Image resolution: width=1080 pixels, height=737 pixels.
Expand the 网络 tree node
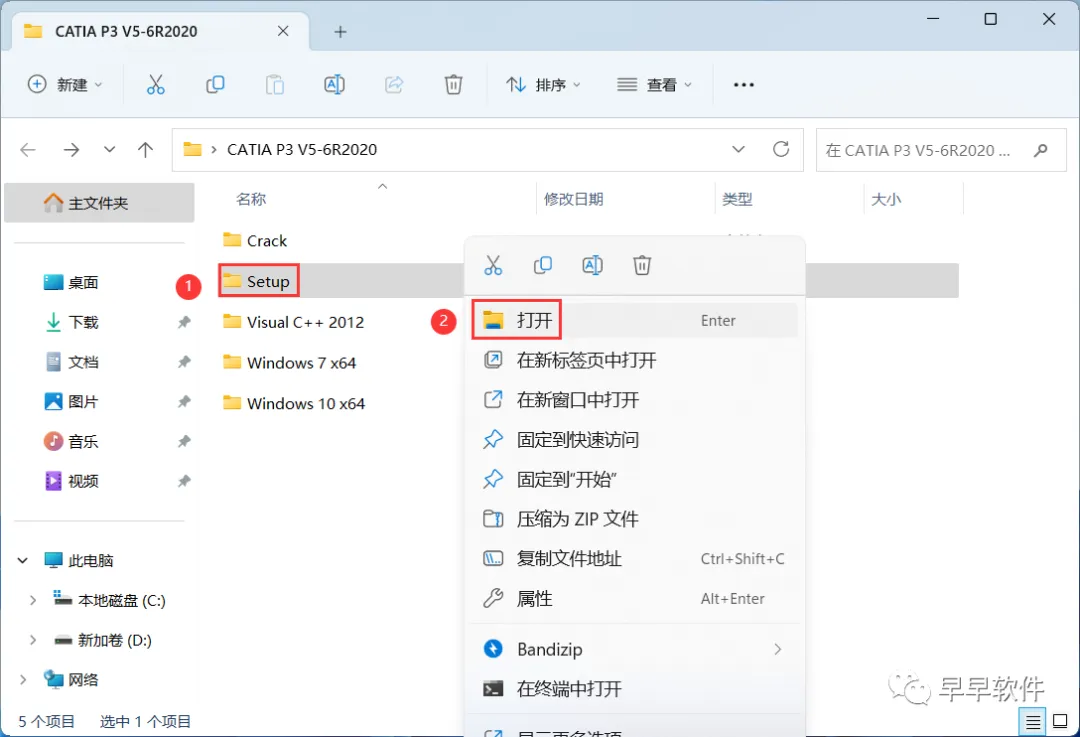pyautogui.click(x=23, y=680)
